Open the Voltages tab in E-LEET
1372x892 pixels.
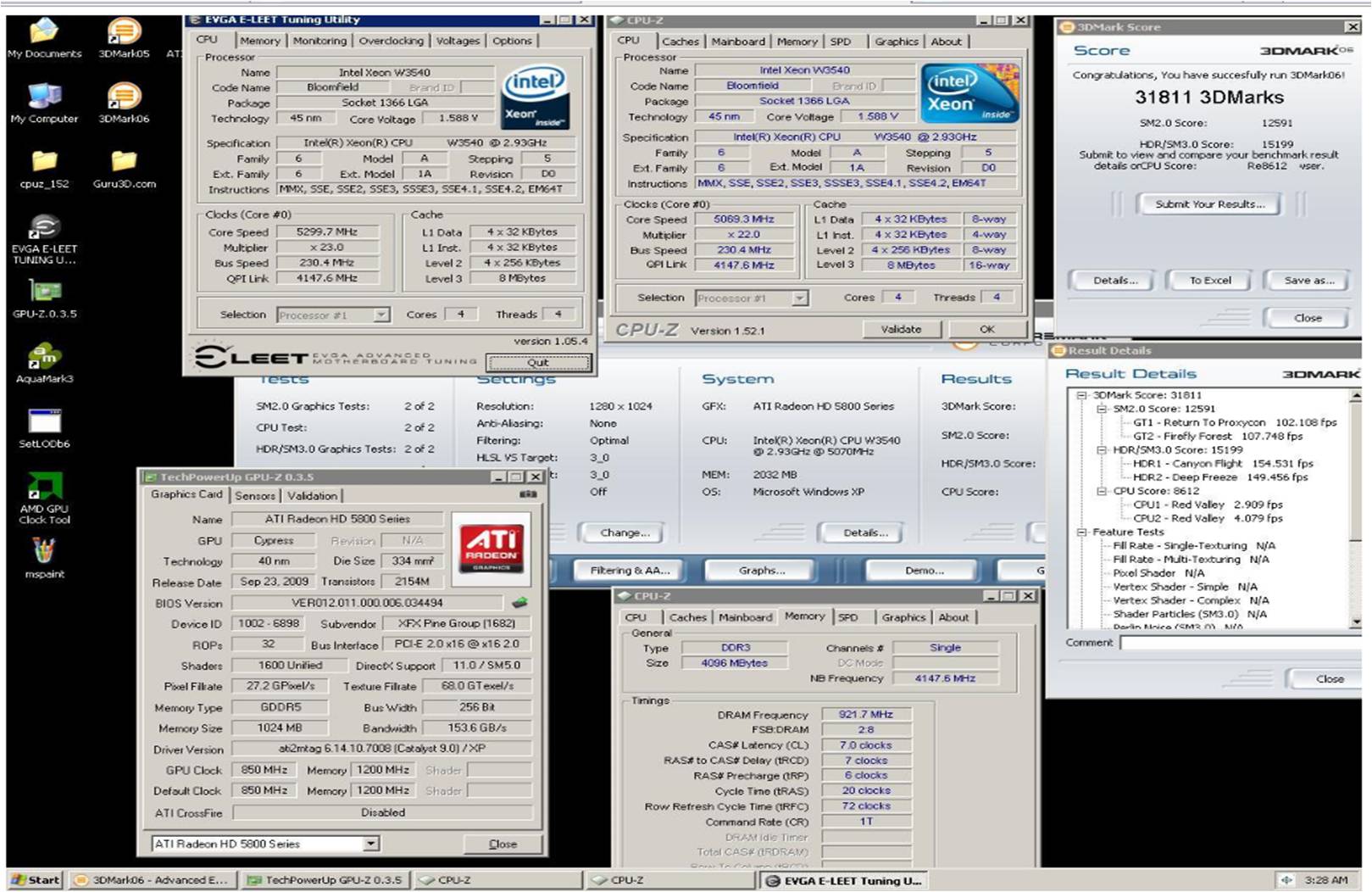point(458,41)
